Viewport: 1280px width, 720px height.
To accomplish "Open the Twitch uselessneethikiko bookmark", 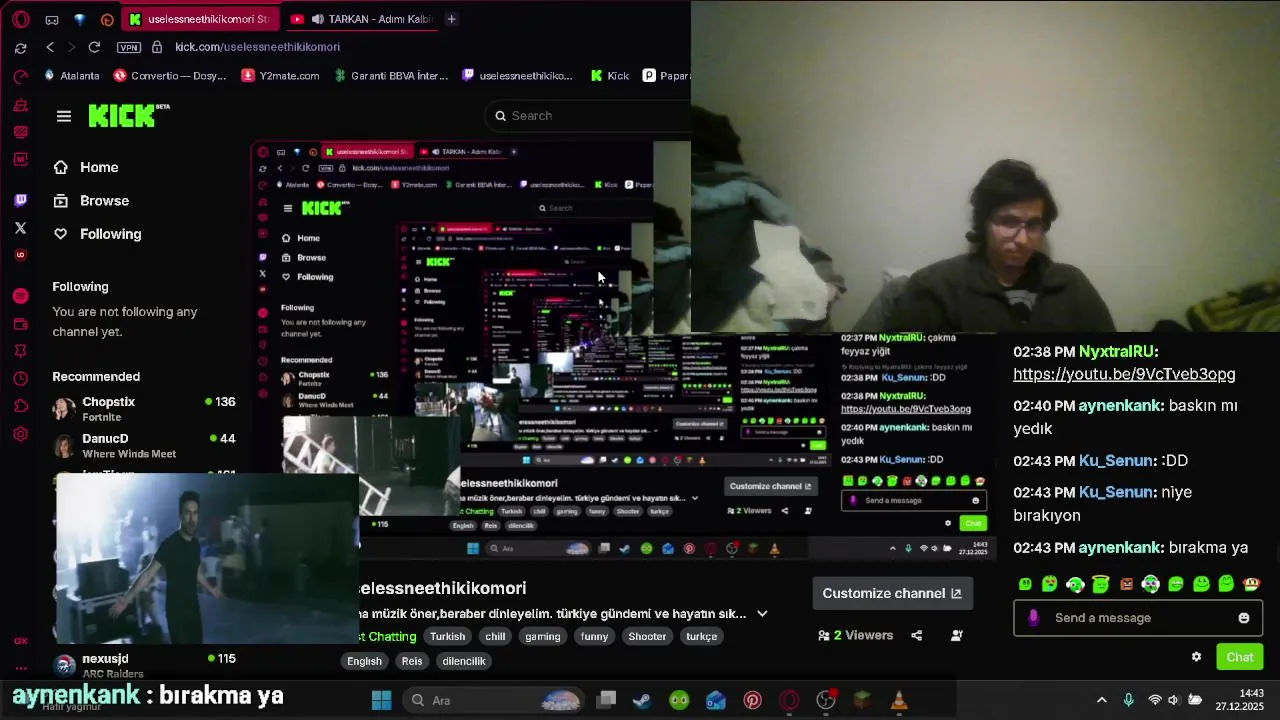I will coord(517,76).
